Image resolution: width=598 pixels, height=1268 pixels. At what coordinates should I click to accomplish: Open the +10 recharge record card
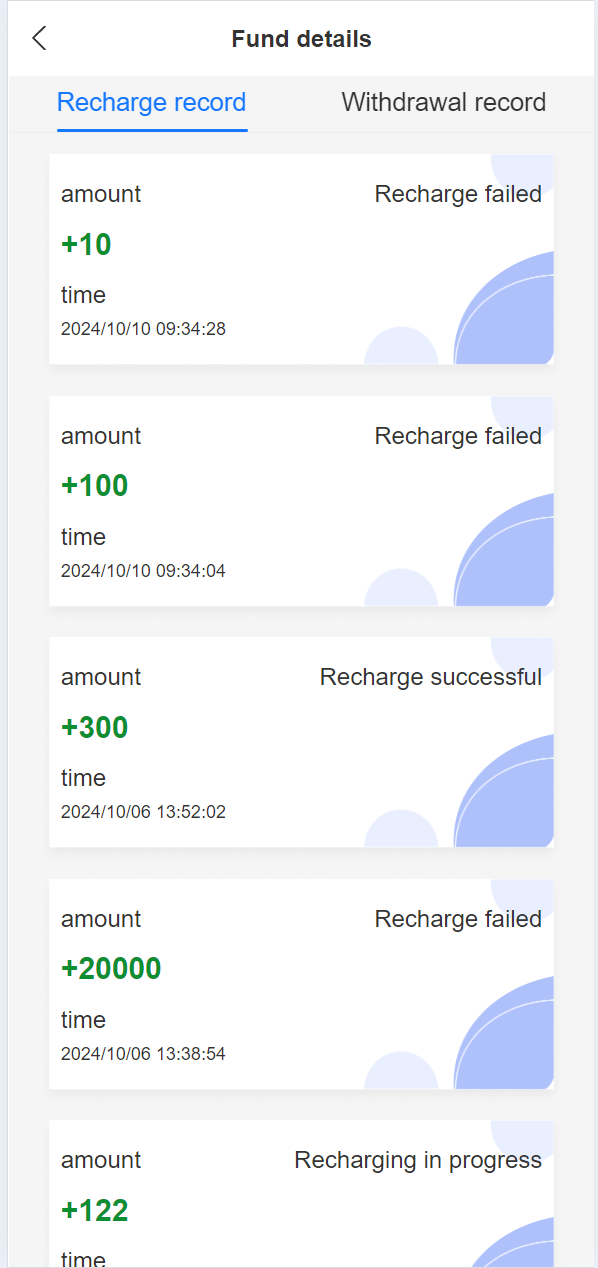[x=301, y=260]
